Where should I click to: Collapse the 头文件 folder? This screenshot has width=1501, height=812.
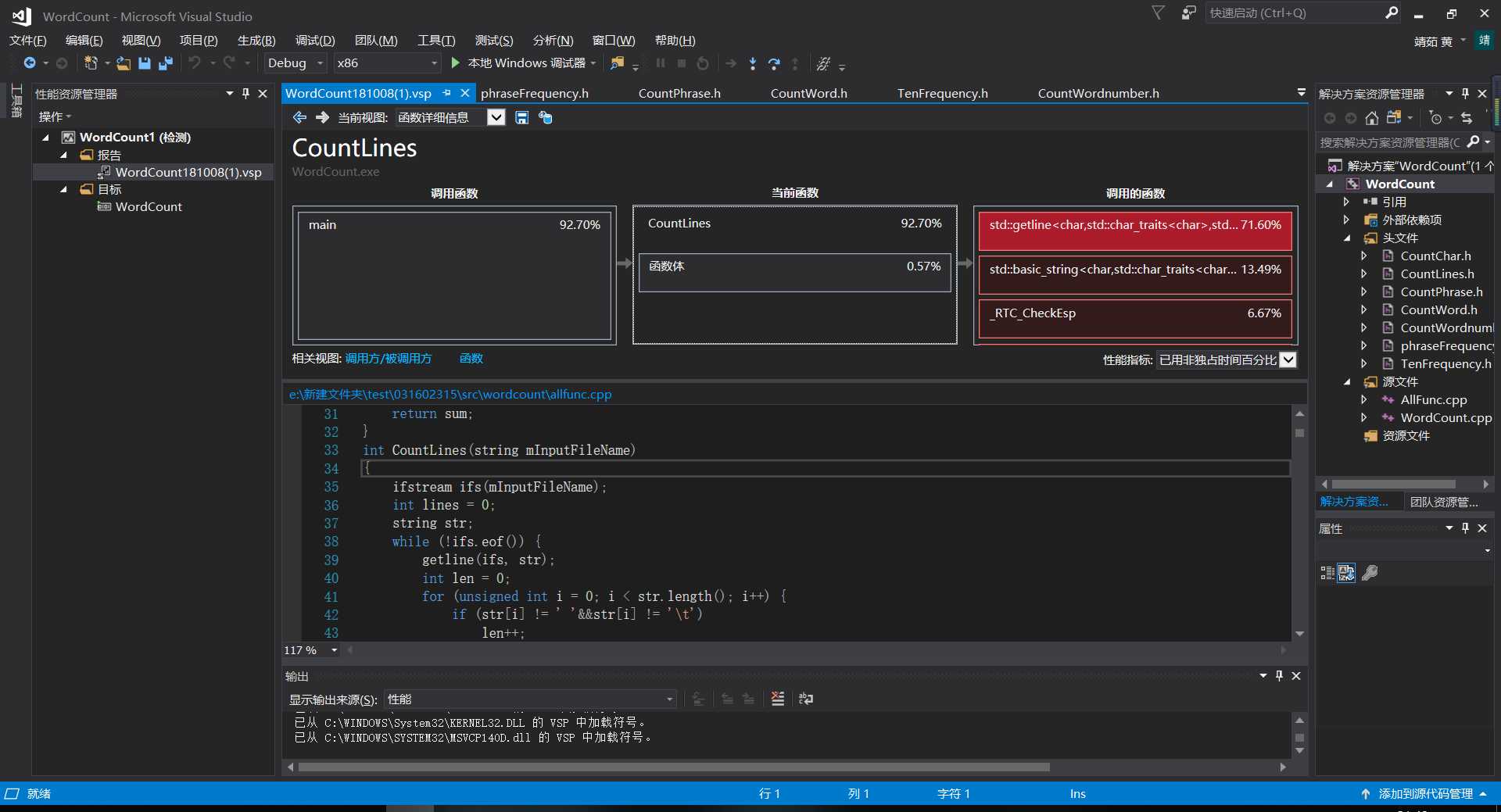click(1346, 238)
